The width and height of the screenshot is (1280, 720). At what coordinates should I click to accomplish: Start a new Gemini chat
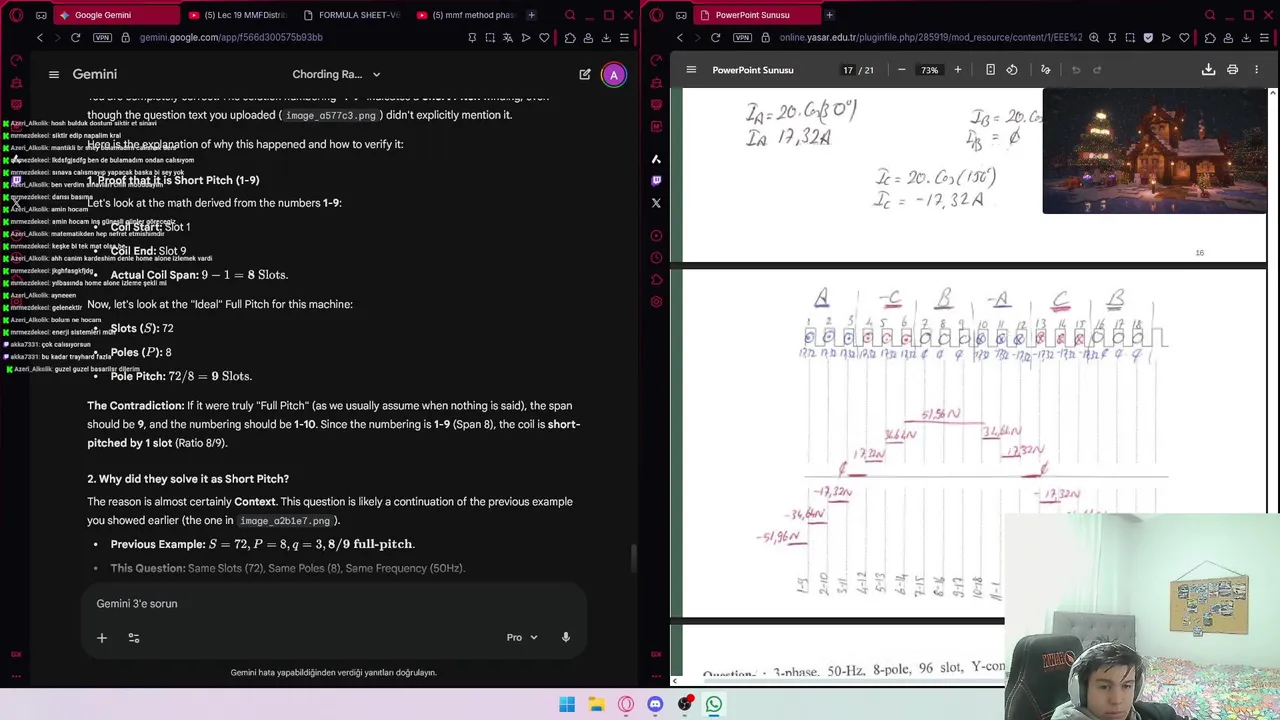point(585,74)
